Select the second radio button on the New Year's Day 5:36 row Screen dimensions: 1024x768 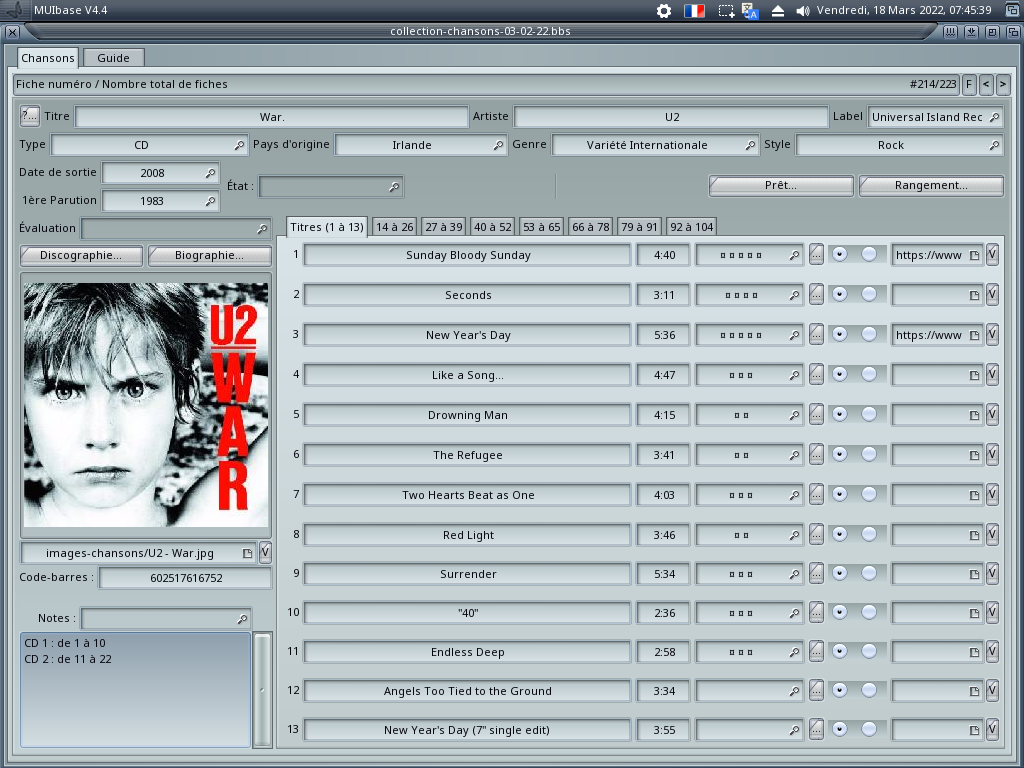click(869, 334)
